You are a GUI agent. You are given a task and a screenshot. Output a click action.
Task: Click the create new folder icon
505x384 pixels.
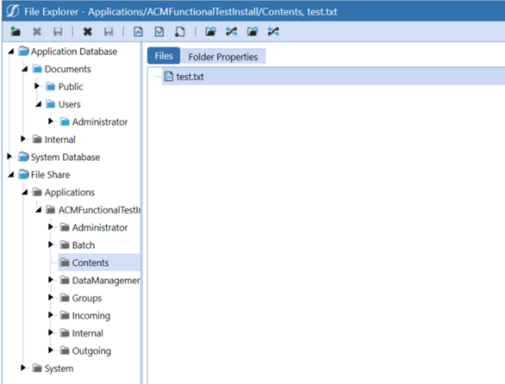click(x=15, y=32)
